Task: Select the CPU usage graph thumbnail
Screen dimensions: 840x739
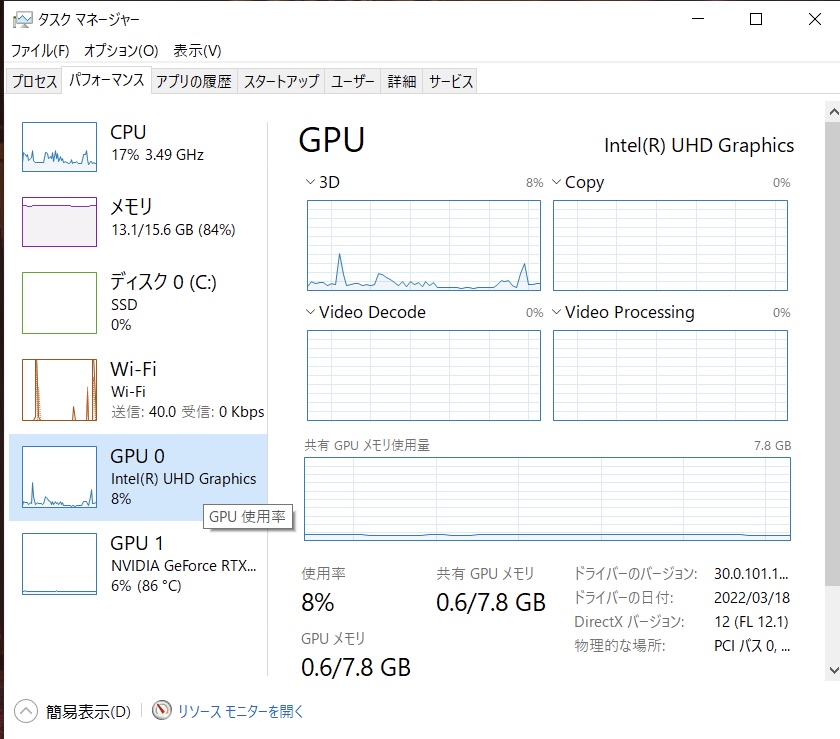Action: (x=59, y=147)
